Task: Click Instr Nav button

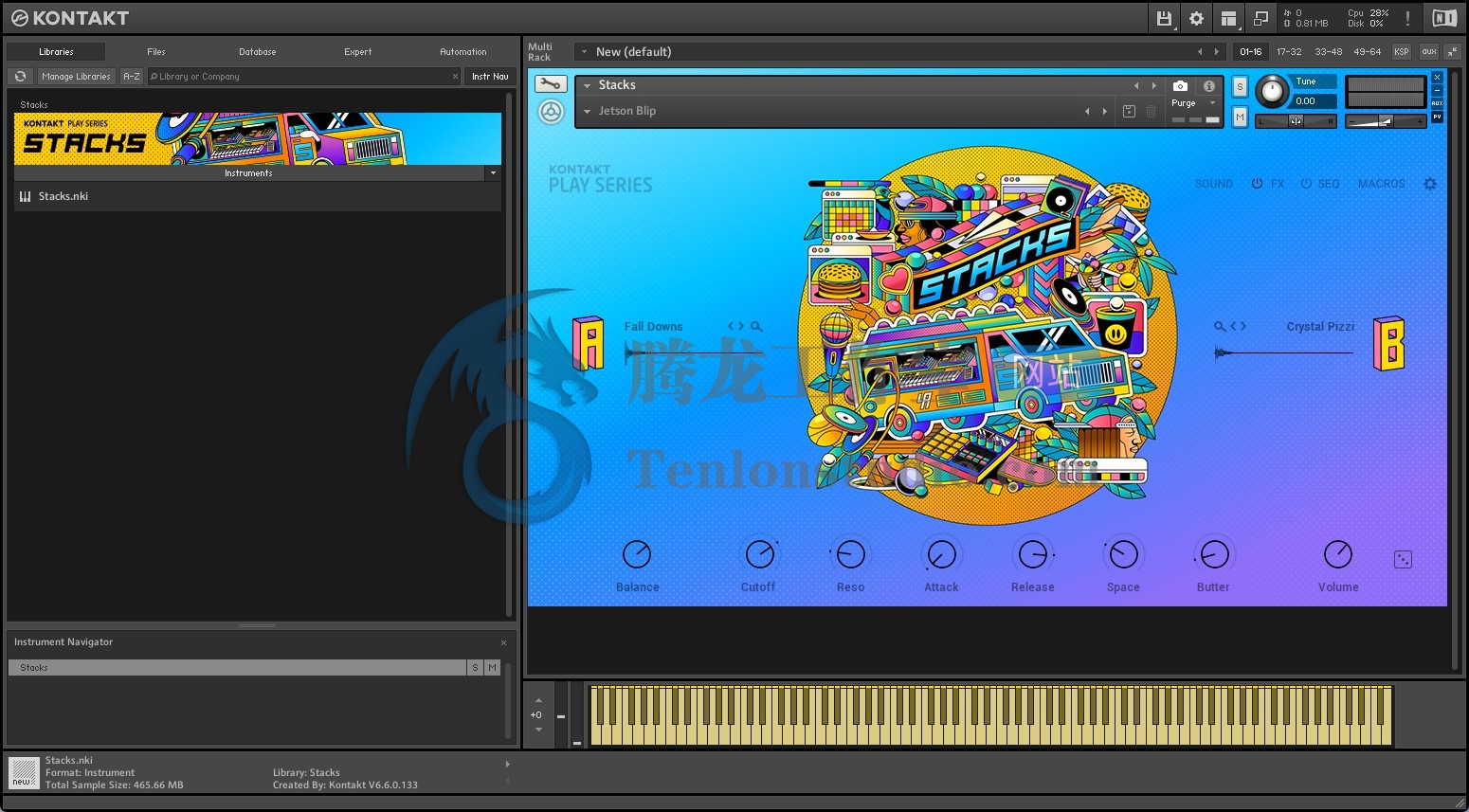Action: coord(490,76)
